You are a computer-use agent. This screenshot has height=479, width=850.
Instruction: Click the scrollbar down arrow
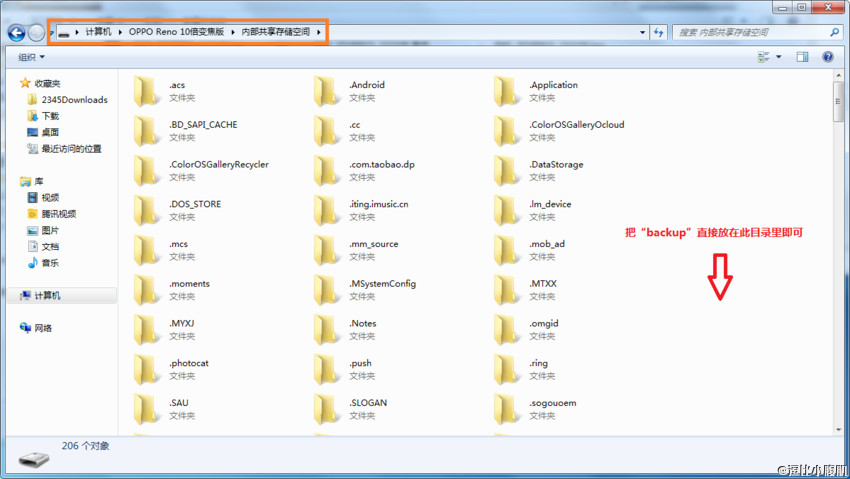click(838, 430)
